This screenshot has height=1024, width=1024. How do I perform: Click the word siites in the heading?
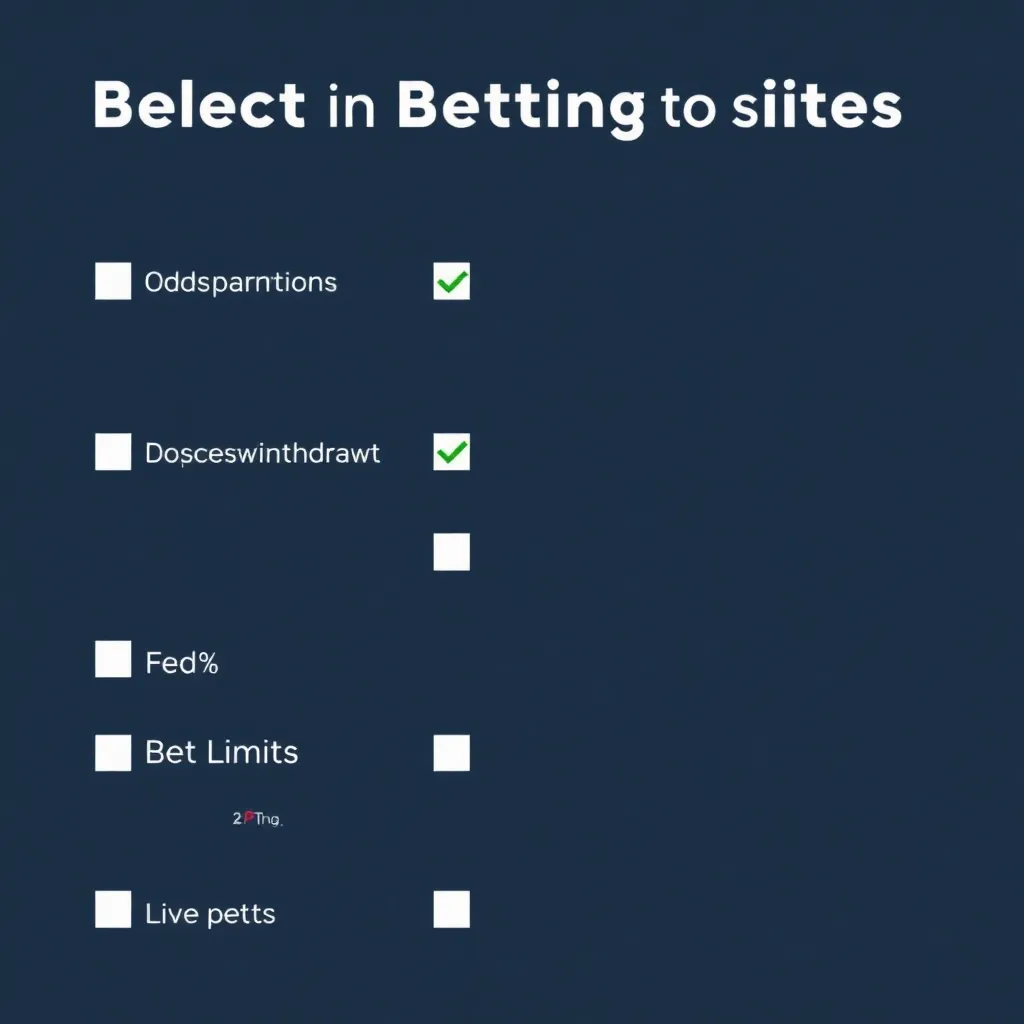click(816, 107)
